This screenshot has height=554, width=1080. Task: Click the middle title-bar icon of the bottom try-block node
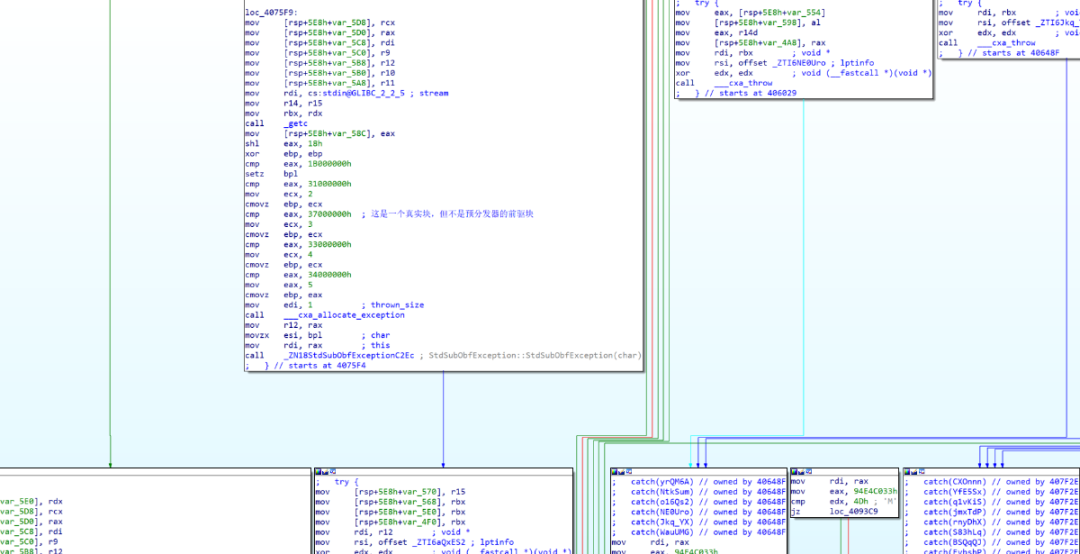click(324, 472)
